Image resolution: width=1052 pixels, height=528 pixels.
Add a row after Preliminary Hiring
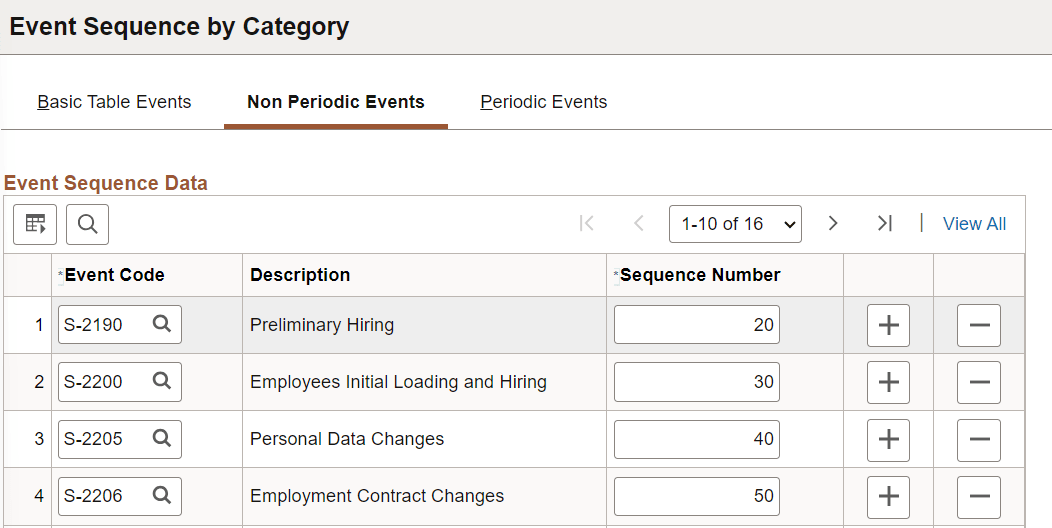pyautogui.click(x=888, y=325)
